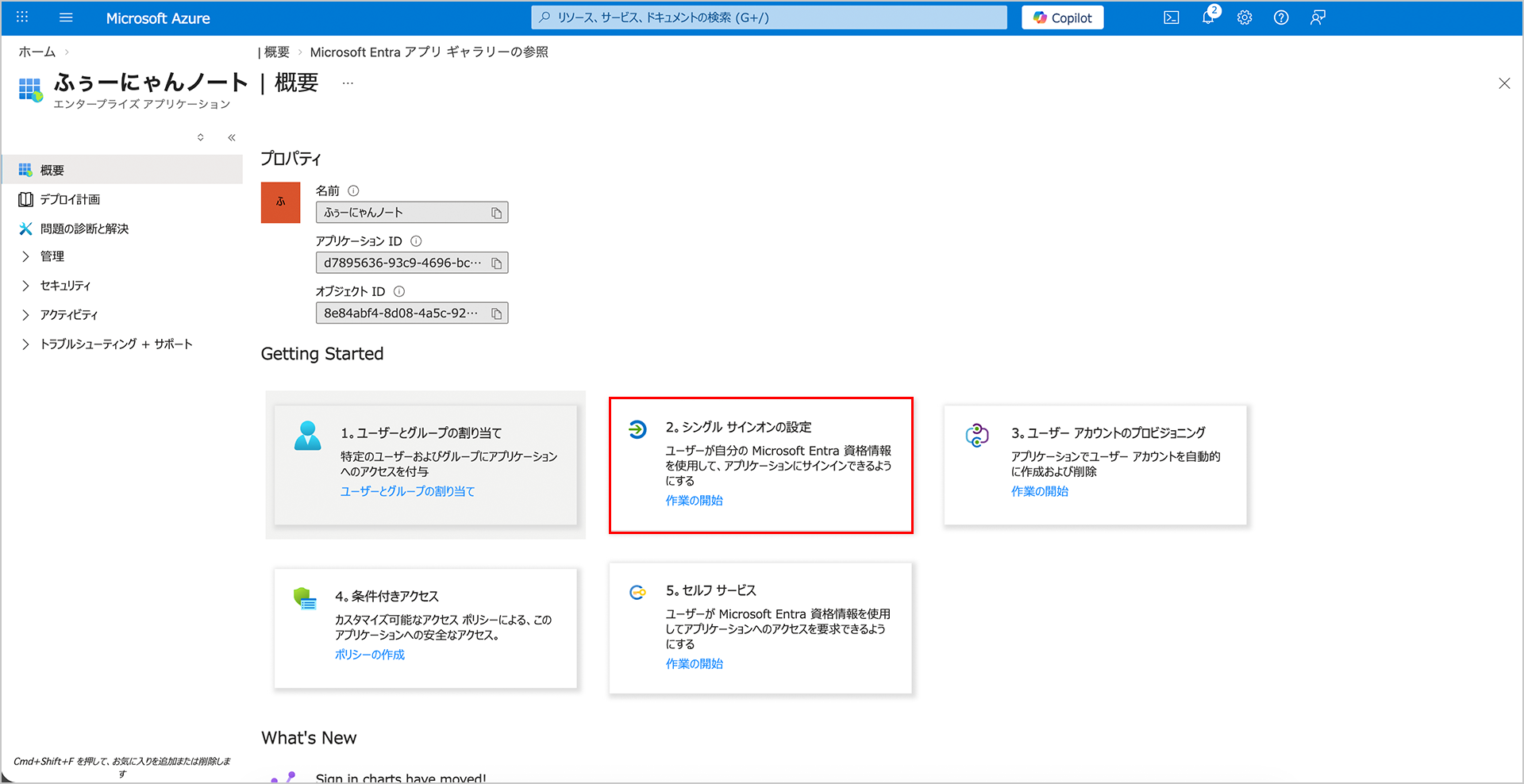Expand the 管理 section in sidebar
Viewport: 1524px width, 784px height.
tap(52, 256)
